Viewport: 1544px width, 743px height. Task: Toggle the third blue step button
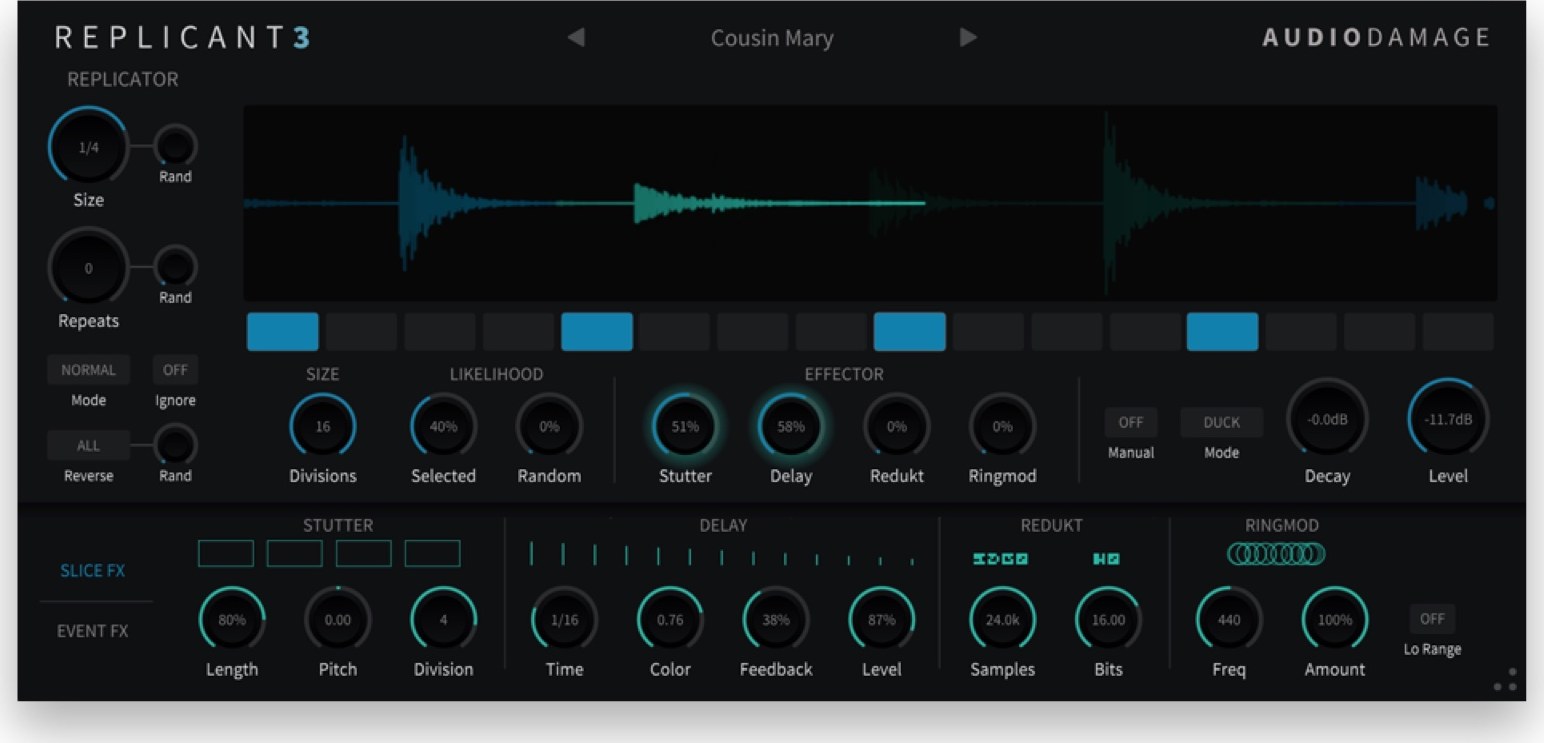pyautogui.click(x=910, y=331)
